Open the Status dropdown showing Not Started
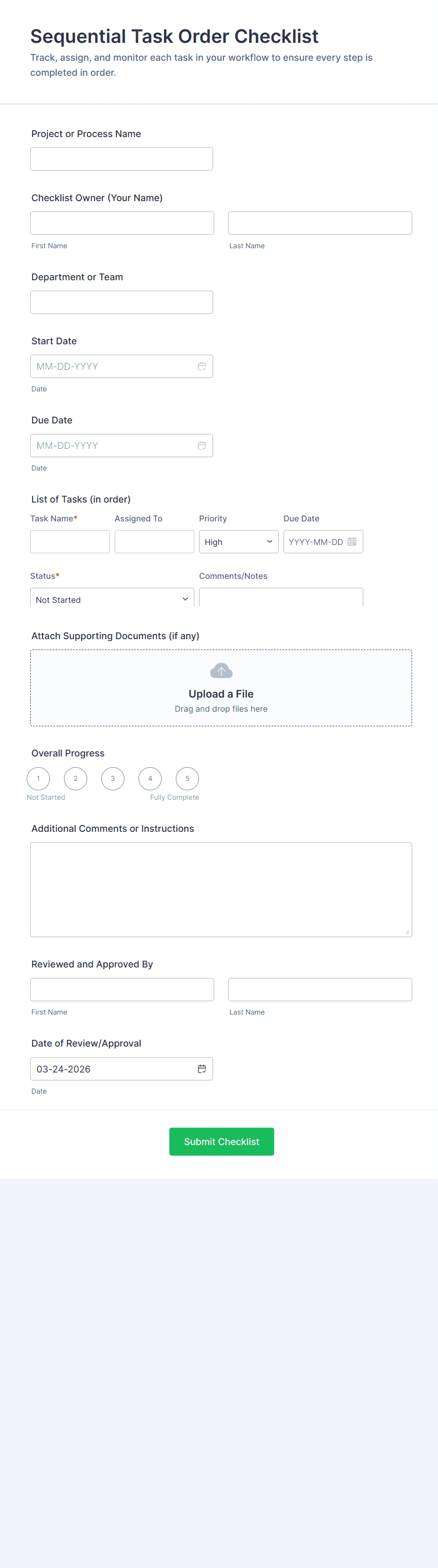This screenshot has height=1568, width=438. click(112, 599)
